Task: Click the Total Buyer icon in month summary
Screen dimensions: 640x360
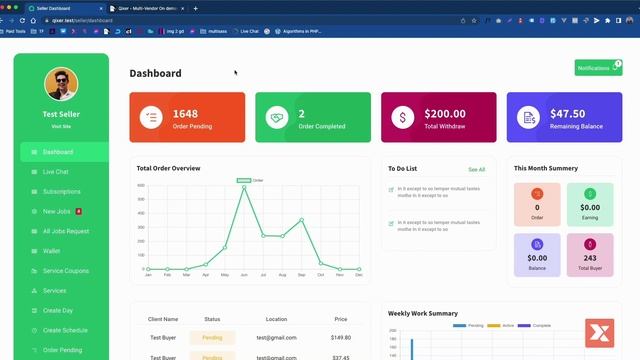Action: coord(590,244)
